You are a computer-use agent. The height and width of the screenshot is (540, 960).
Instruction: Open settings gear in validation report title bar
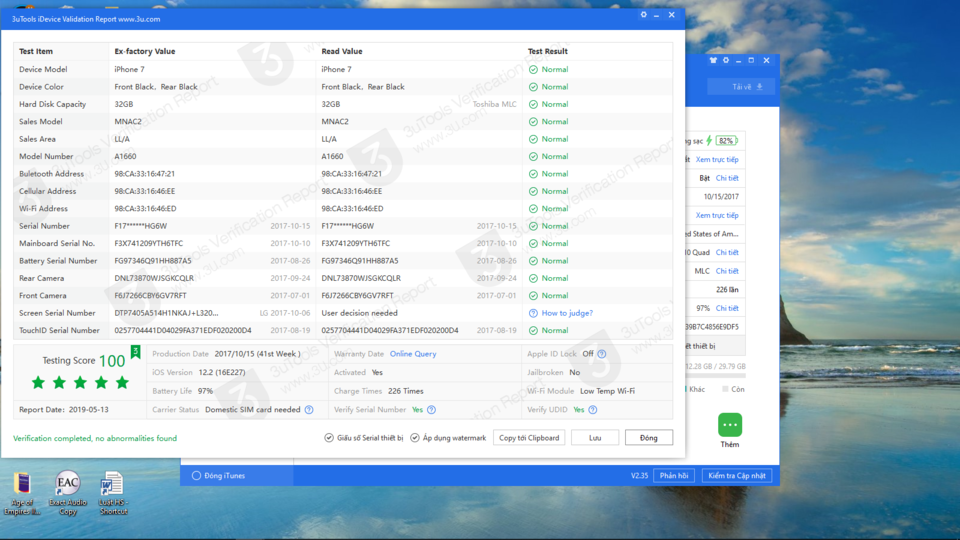coord(643,15)
